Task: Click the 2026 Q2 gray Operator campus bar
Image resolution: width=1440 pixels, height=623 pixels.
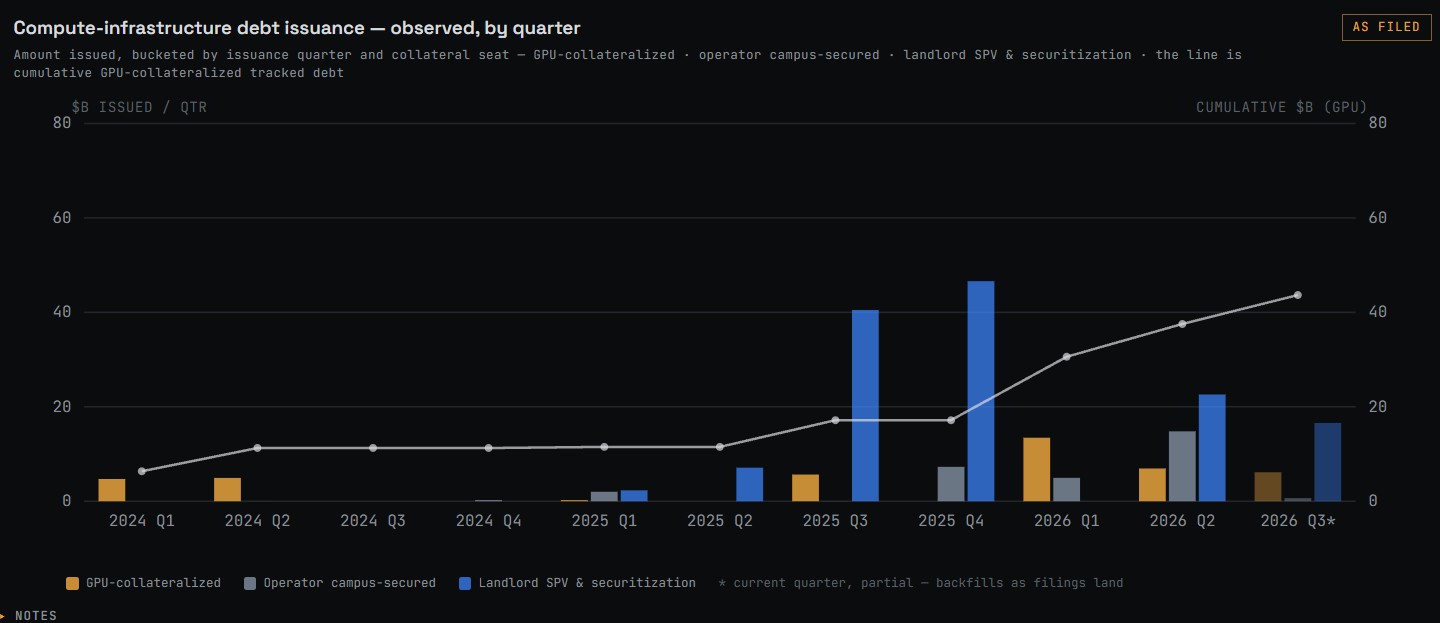Action: (1182, 466)
